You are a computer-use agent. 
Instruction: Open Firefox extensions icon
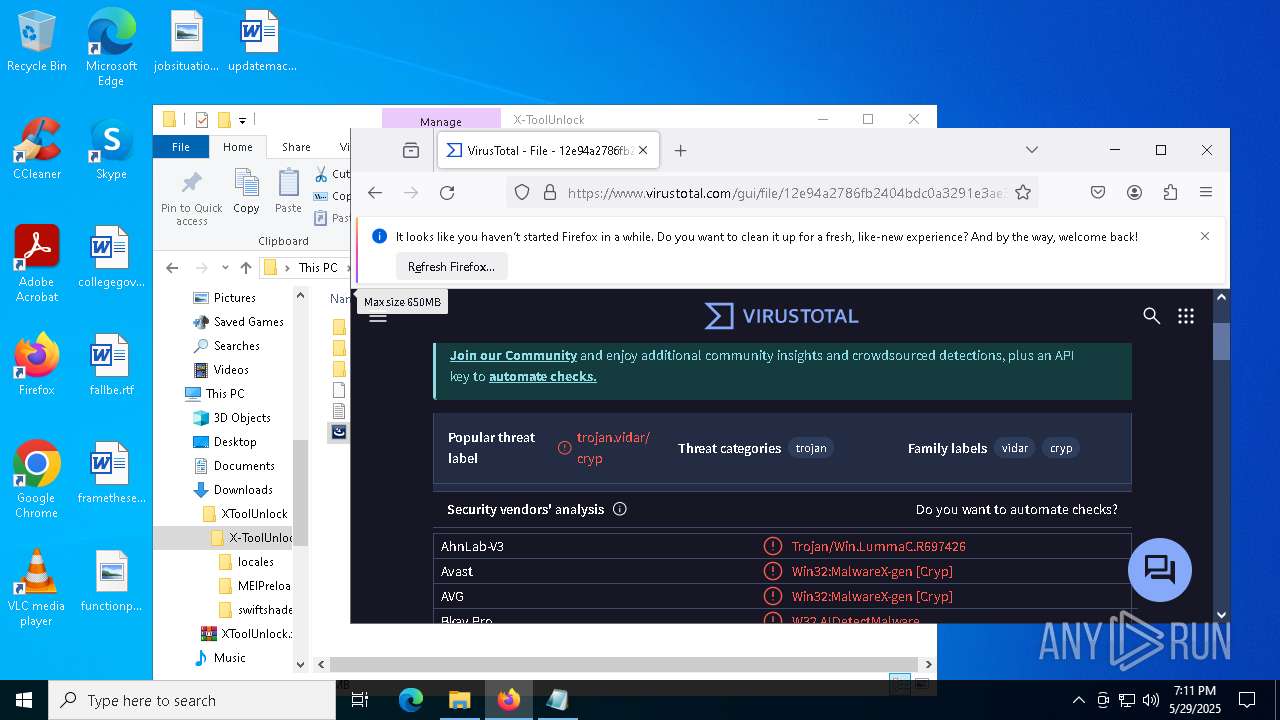point(1170,193)
